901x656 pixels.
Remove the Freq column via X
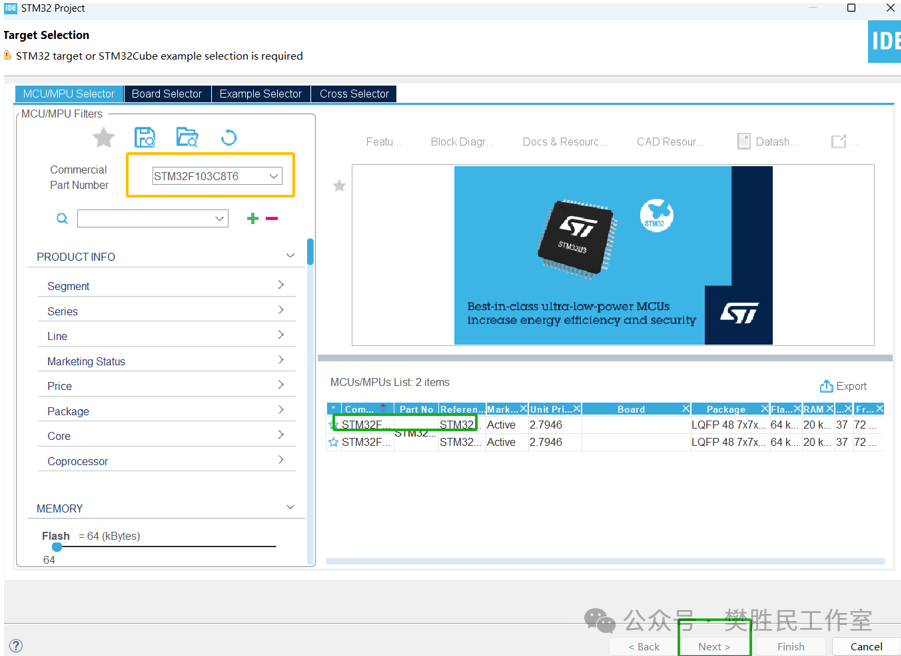click(880, 408)
